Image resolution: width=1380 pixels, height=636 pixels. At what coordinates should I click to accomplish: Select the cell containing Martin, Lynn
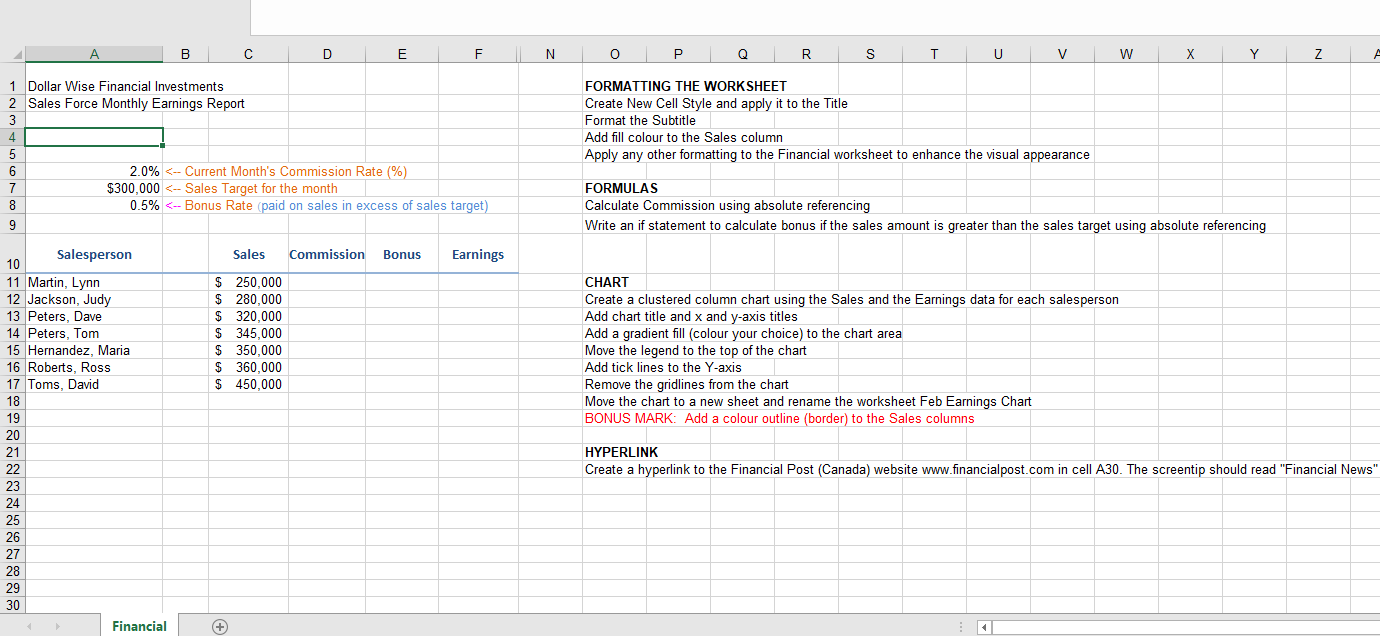pos(94,282)
